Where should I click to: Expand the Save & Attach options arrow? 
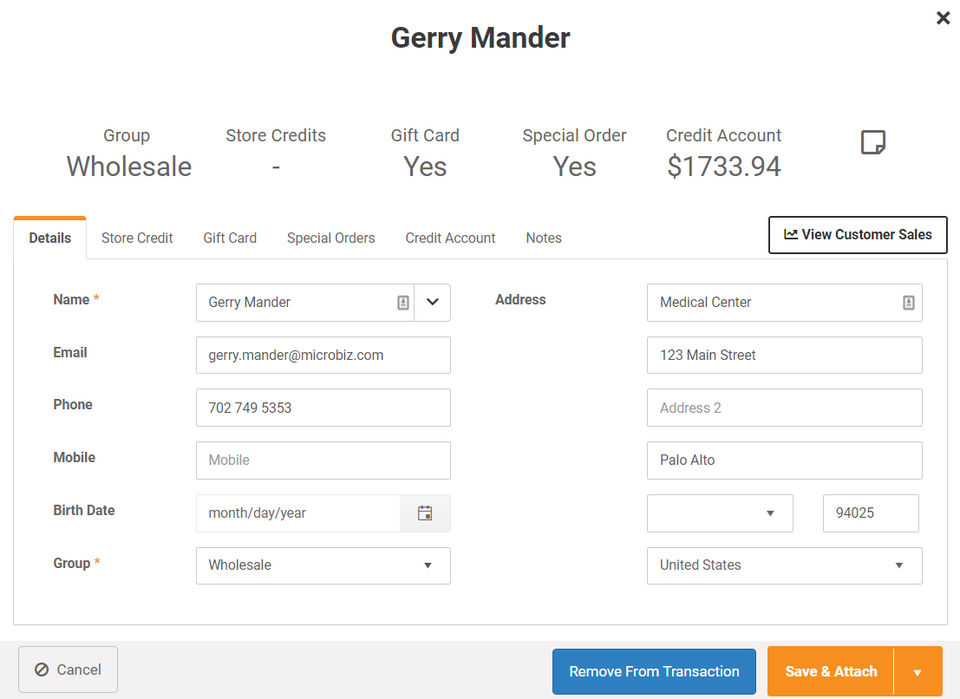tap(917, 672)
